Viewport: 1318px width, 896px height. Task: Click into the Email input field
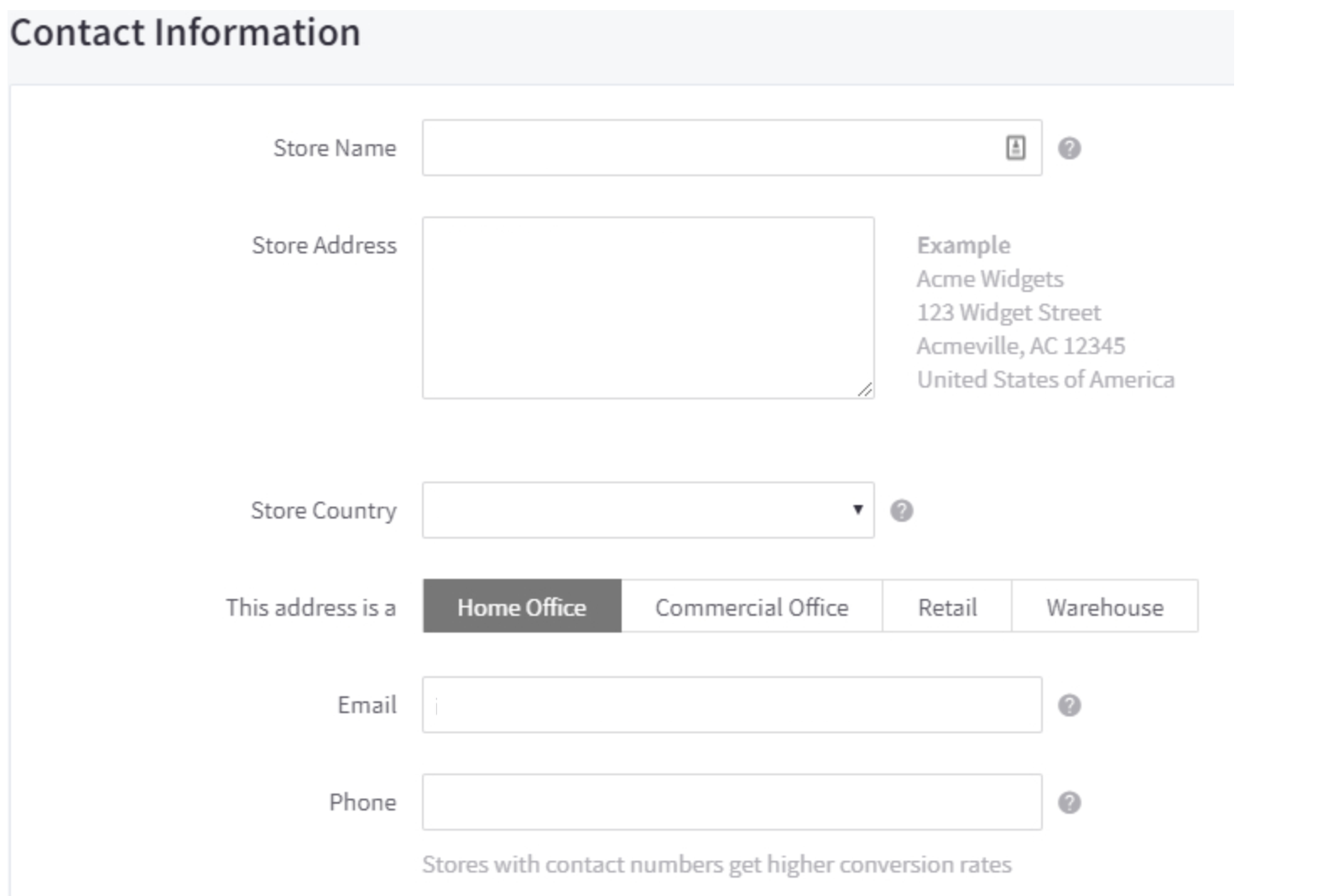pyautogui.click(x=732, y=706)
